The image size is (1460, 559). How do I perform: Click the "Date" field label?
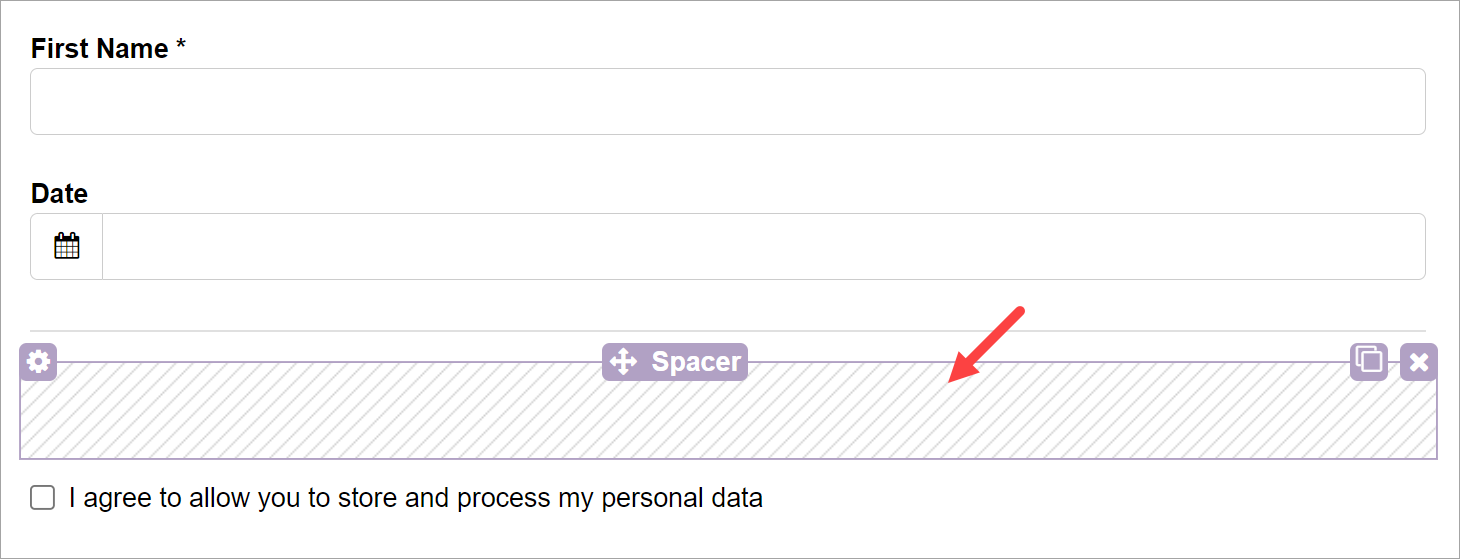tap(59, 193)
